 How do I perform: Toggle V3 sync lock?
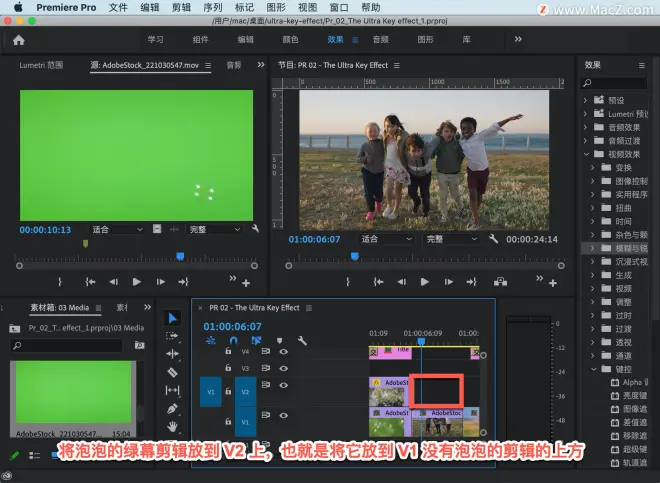point(266,368)
